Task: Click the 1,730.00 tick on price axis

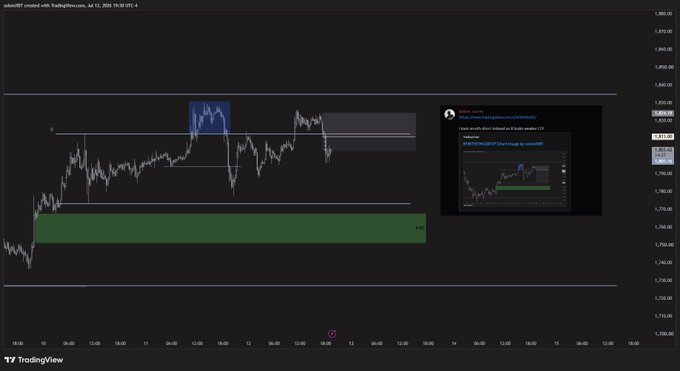Action: [x=664, y=280]
